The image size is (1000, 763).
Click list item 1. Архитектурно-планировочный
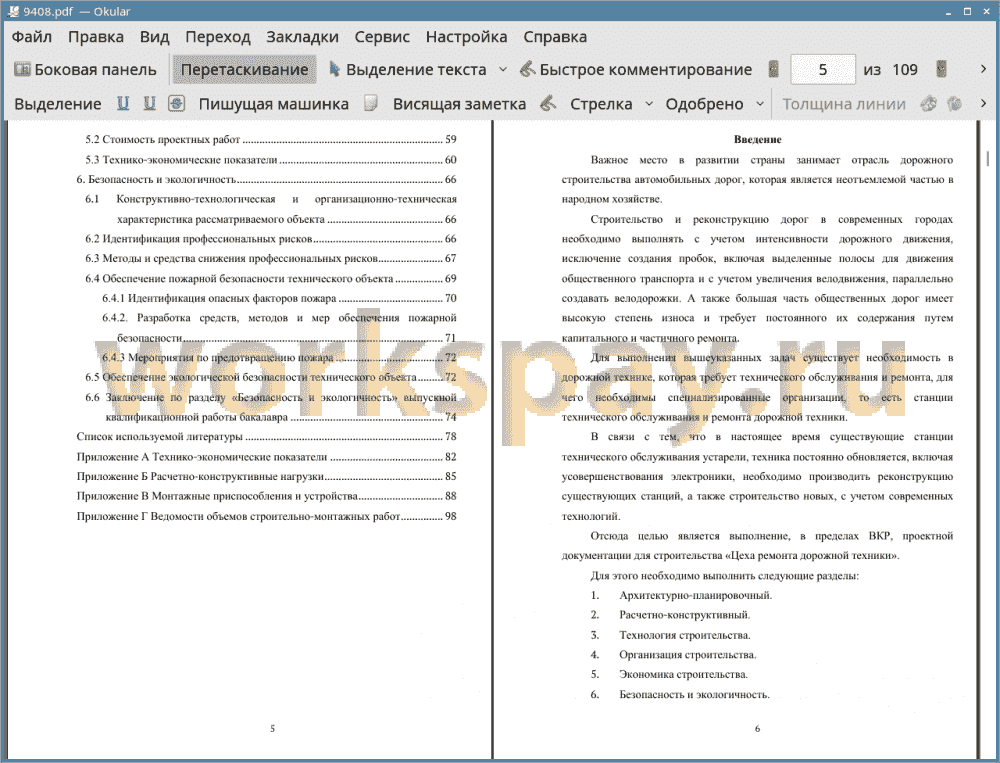pos(681,595)
